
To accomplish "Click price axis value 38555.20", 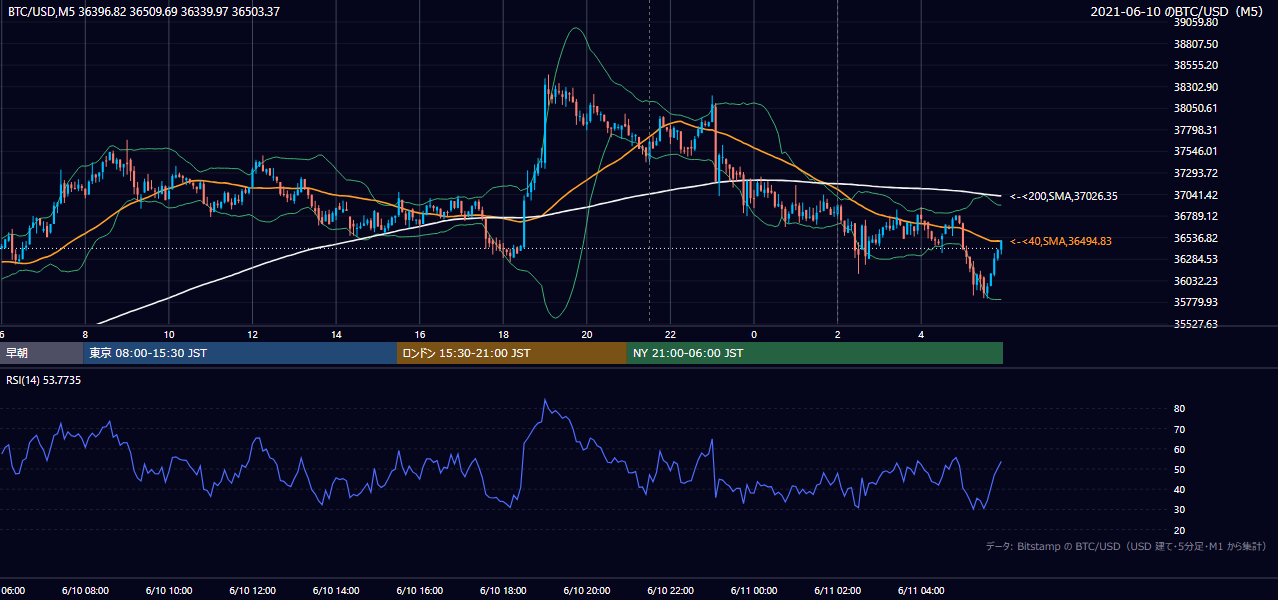I will click(x=1195, y=65).
